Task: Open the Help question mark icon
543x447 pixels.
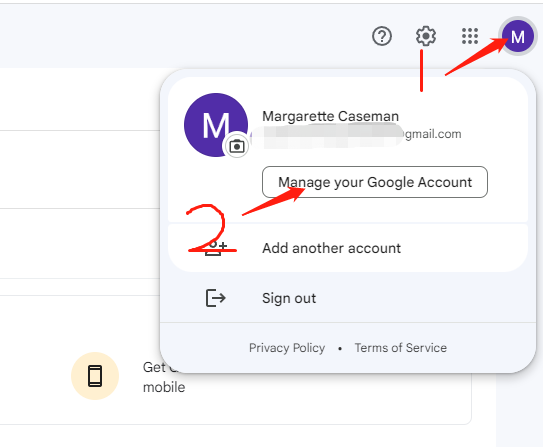Action: tap(382, 36)
